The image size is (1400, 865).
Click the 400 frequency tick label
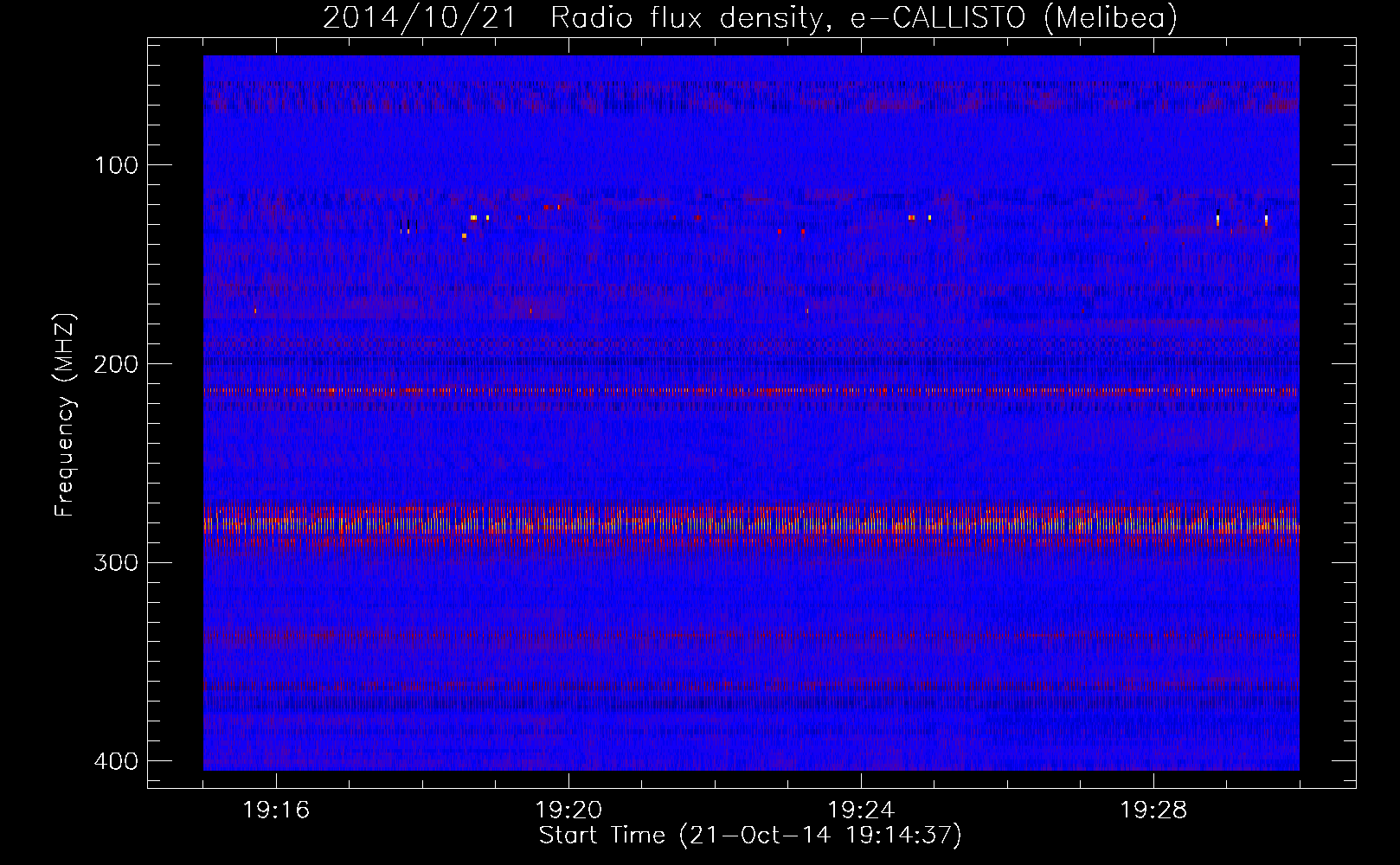116,761
